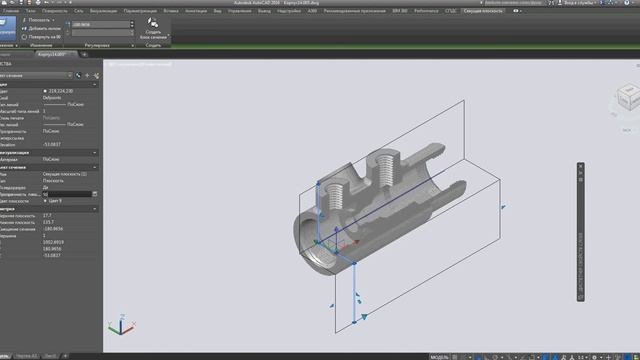Click the help question mark icon
This screenshot has width=640, height=360.
click(x=627, y=2)
